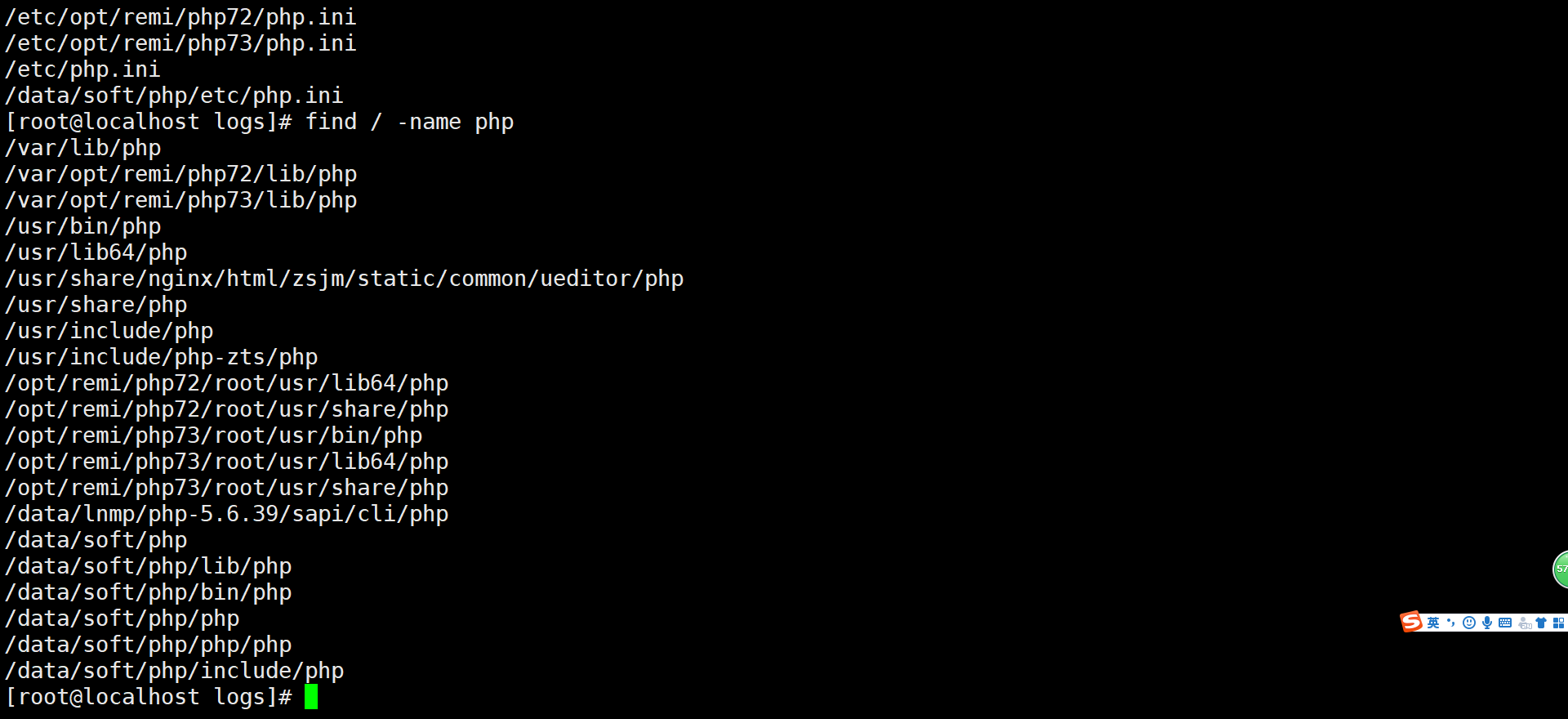Open the emoji panel in the IME toolbar
Image resolution: width=1568 pixels, height=719 pixels.
(1469, 623)
